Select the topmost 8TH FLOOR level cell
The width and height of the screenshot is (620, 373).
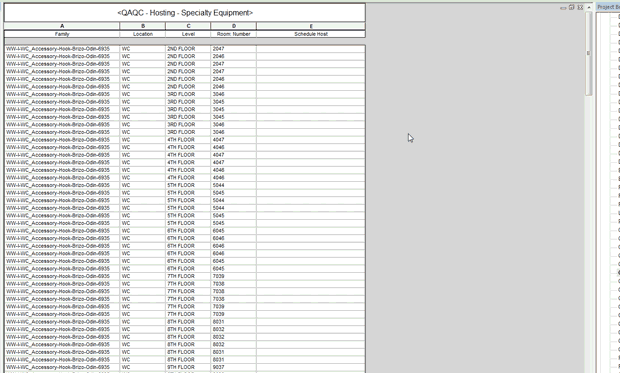click(188, 322)
